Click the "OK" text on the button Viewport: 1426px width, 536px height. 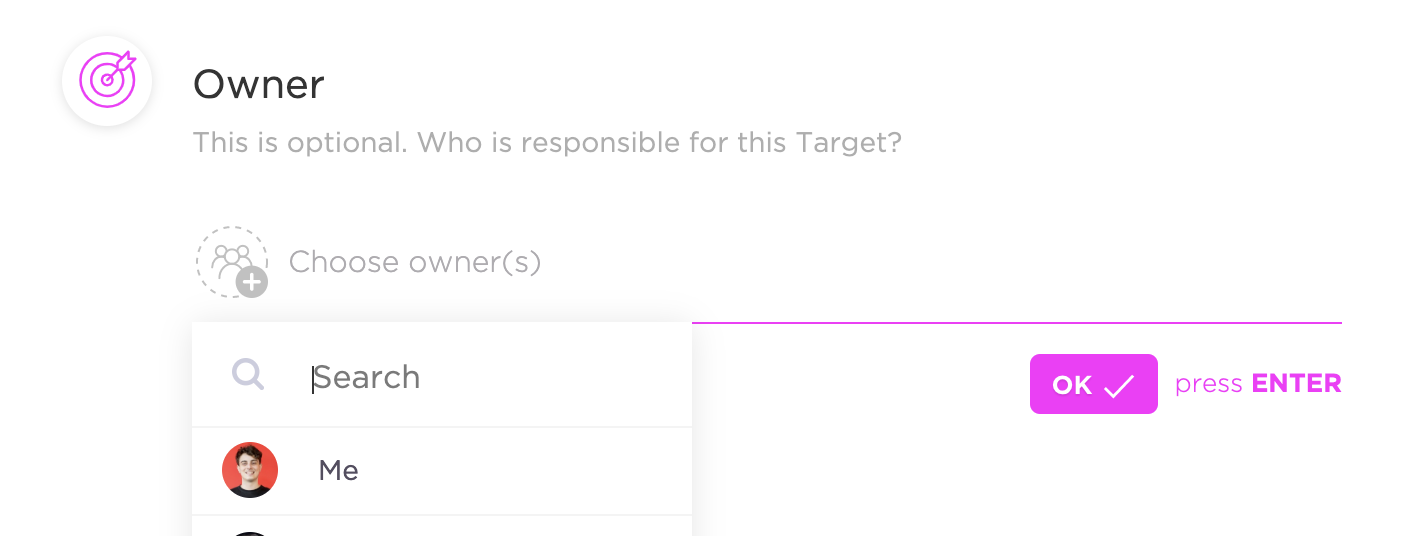click(1072, 385)
